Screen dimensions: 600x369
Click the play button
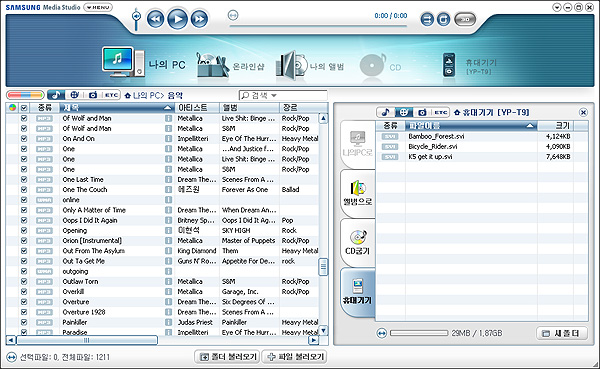[x=177, y=18]
